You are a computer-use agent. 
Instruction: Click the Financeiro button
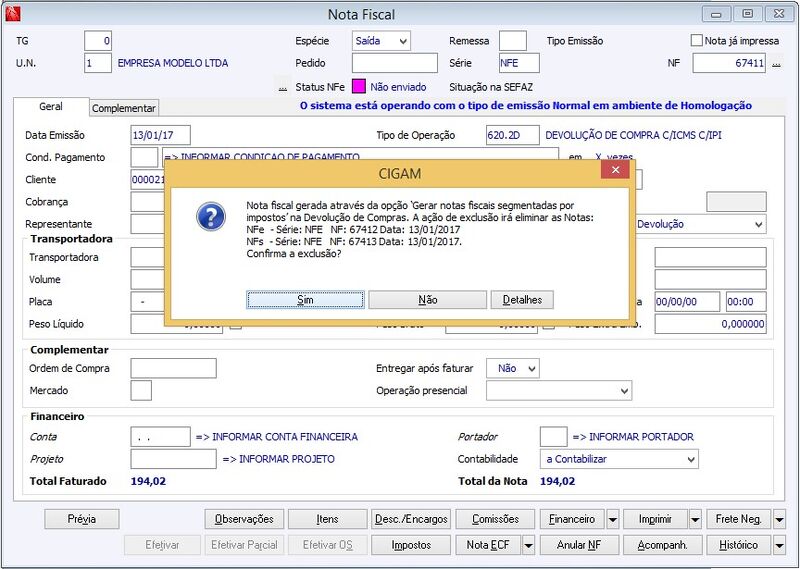pyautogui.click(x=572, y=519)
